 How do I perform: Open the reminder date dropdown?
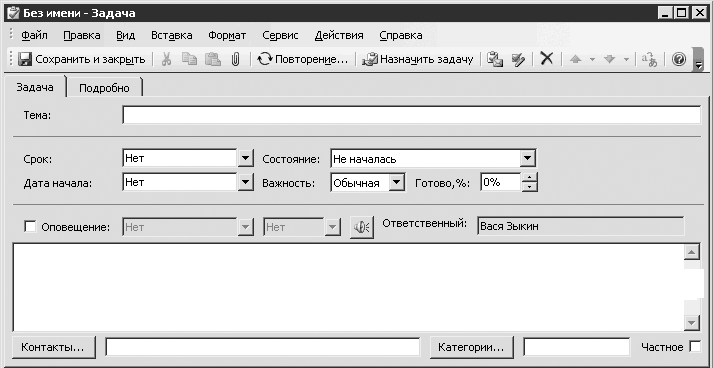[246, 227]
